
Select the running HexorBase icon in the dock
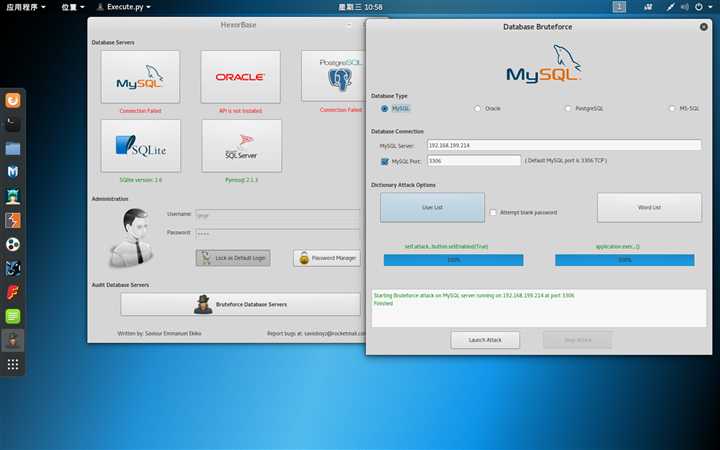pyautogui.click(x=13, y=340)
